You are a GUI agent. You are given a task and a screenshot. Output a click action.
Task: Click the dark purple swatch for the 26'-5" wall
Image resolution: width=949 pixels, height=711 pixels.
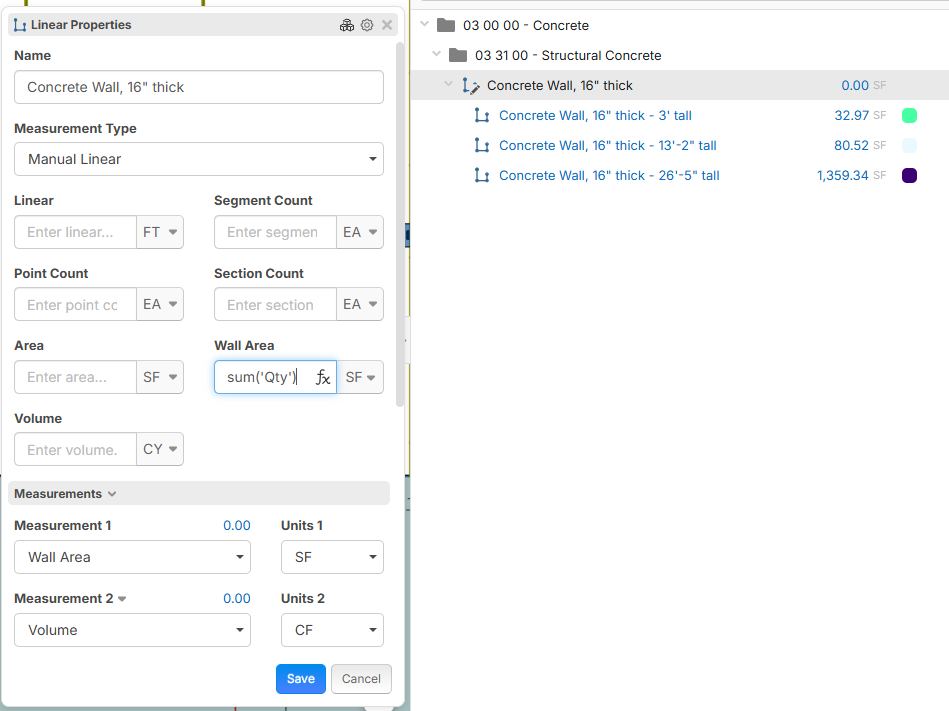(909, 176)
